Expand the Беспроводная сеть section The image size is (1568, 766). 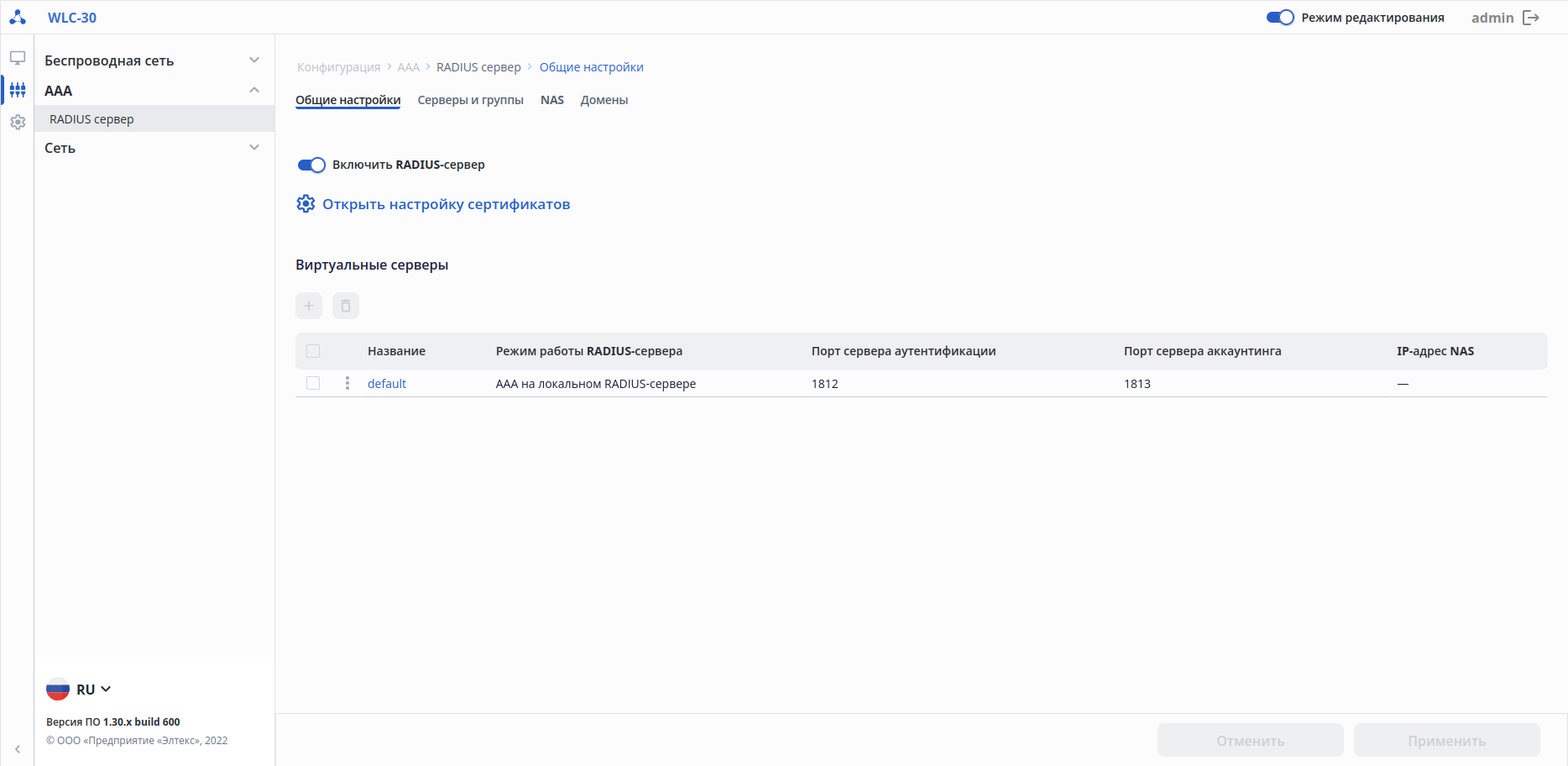click(x=253, y=60)
